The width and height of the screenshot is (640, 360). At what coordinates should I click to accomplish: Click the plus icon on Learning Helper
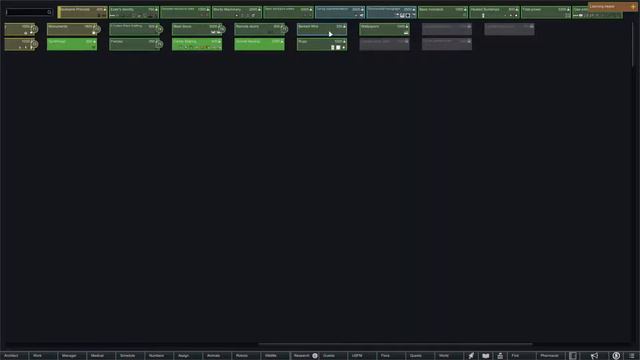coord(633,7)
